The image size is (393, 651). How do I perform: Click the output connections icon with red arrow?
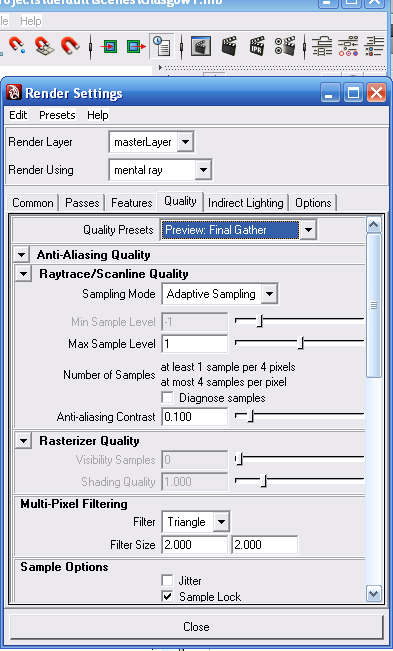click(136, 46)
